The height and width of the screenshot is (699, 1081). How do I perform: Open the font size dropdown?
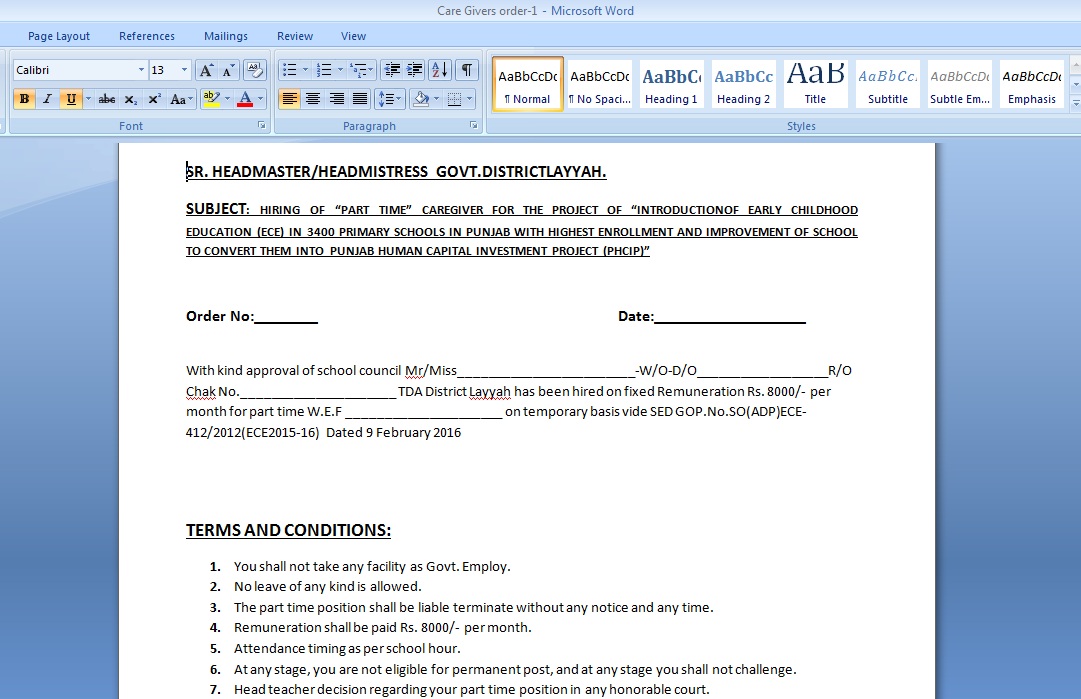(184, 70)
